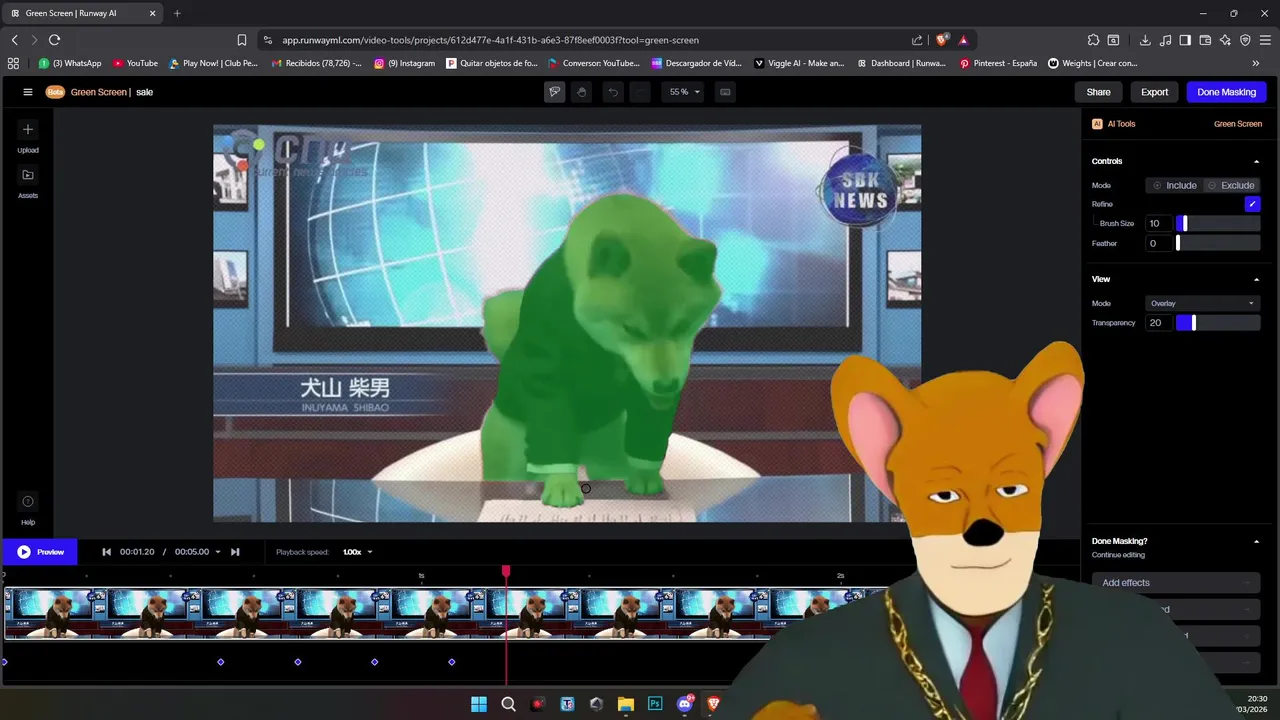Go back in the browser
Screen dimensions: 1280x720
coord(14,40)
